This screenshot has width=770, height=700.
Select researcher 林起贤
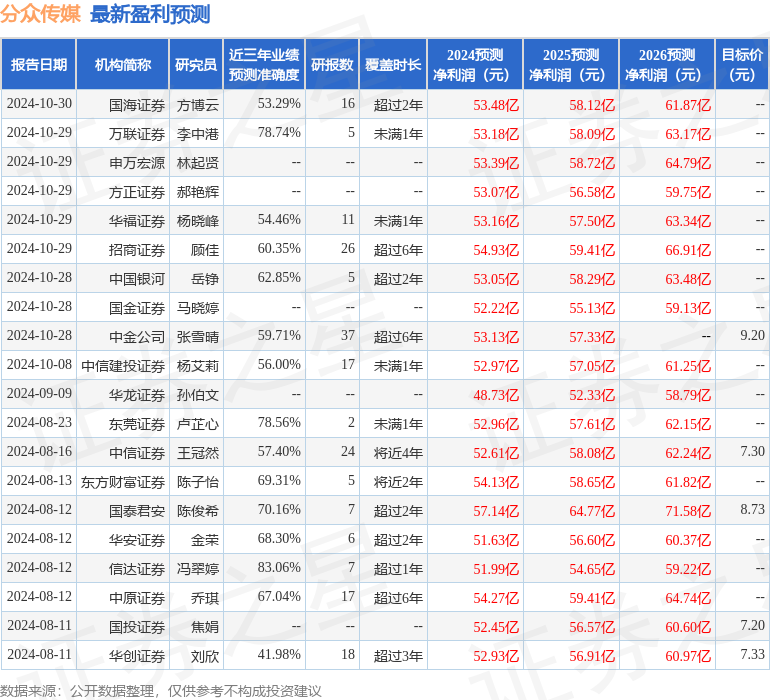tap(198, 163)
